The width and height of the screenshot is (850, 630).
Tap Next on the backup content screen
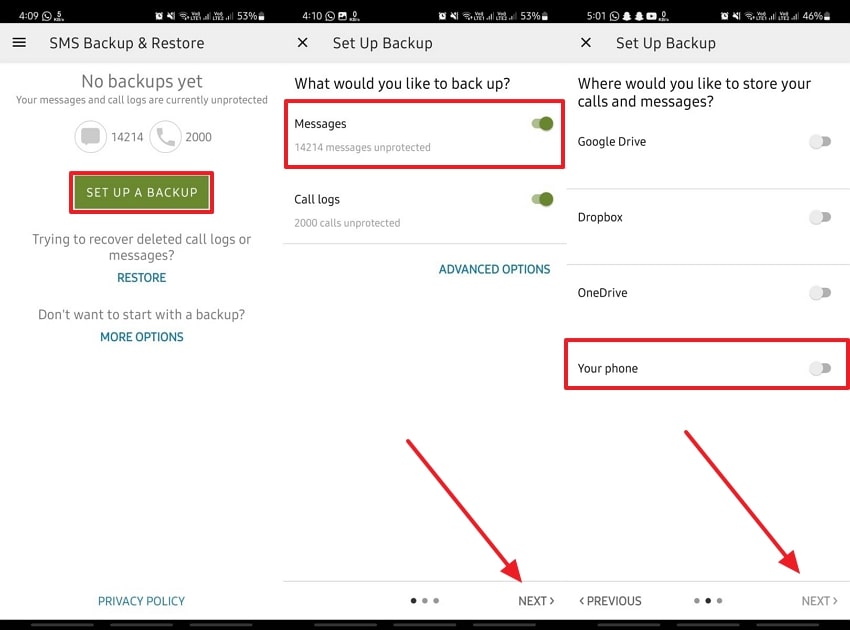pyautogui.click(x=535, y=601)
